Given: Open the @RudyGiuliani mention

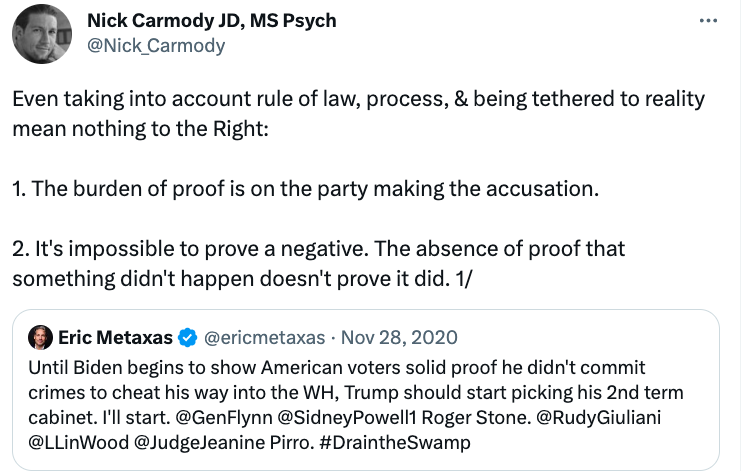Looking at the screenshot, I should (x=598, y=418).
